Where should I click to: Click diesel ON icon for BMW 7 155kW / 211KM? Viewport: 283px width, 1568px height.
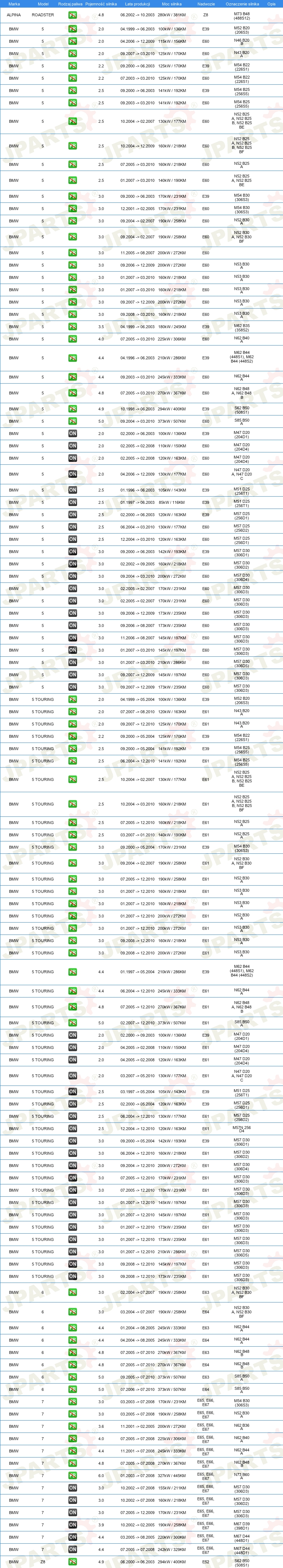(72, 1488)
